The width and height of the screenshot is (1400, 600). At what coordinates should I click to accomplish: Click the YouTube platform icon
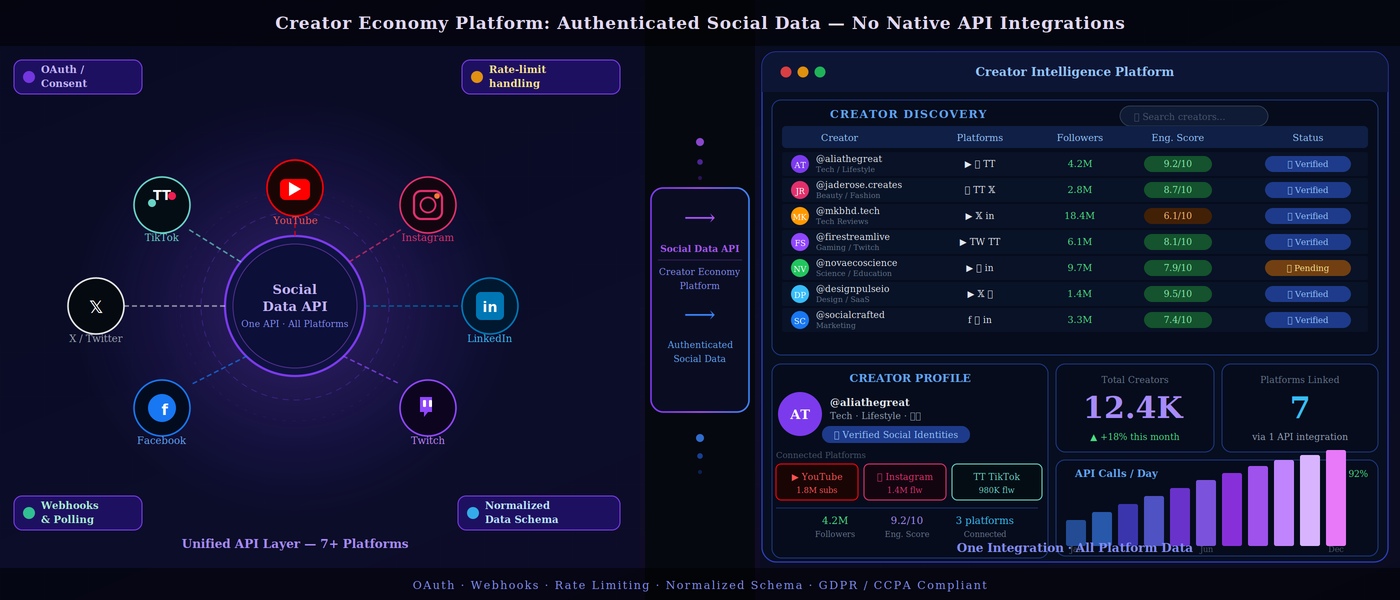coord(295,188)
